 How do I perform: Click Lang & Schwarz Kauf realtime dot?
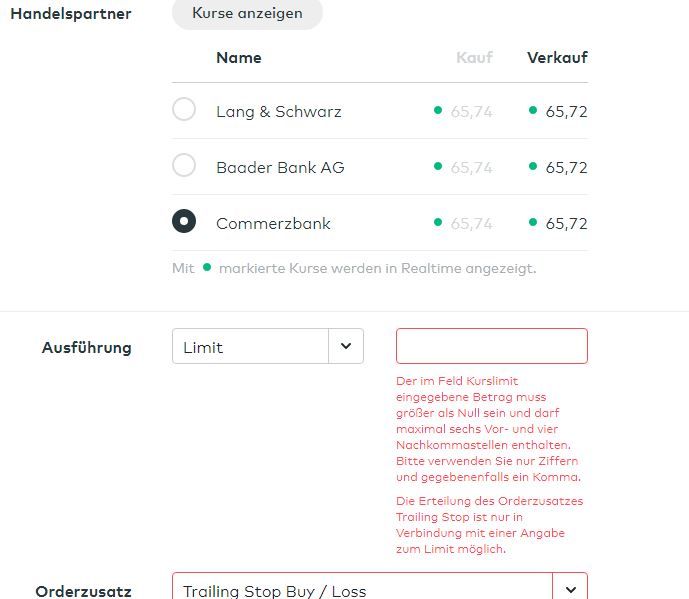click(438, 110)
